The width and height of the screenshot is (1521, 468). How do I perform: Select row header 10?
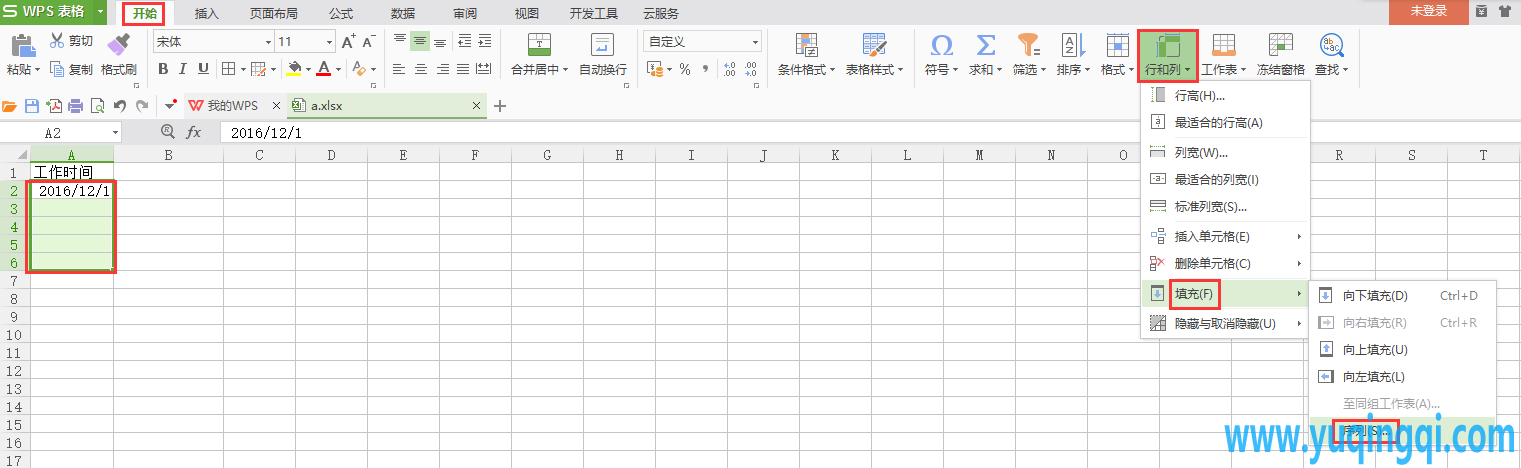click(14, 334)
